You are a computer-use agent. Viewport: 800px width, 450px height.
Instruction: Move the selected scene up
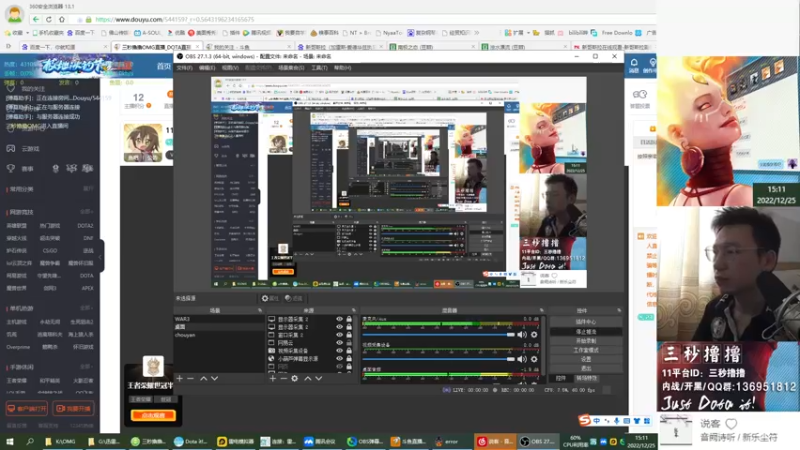[204, 379]
